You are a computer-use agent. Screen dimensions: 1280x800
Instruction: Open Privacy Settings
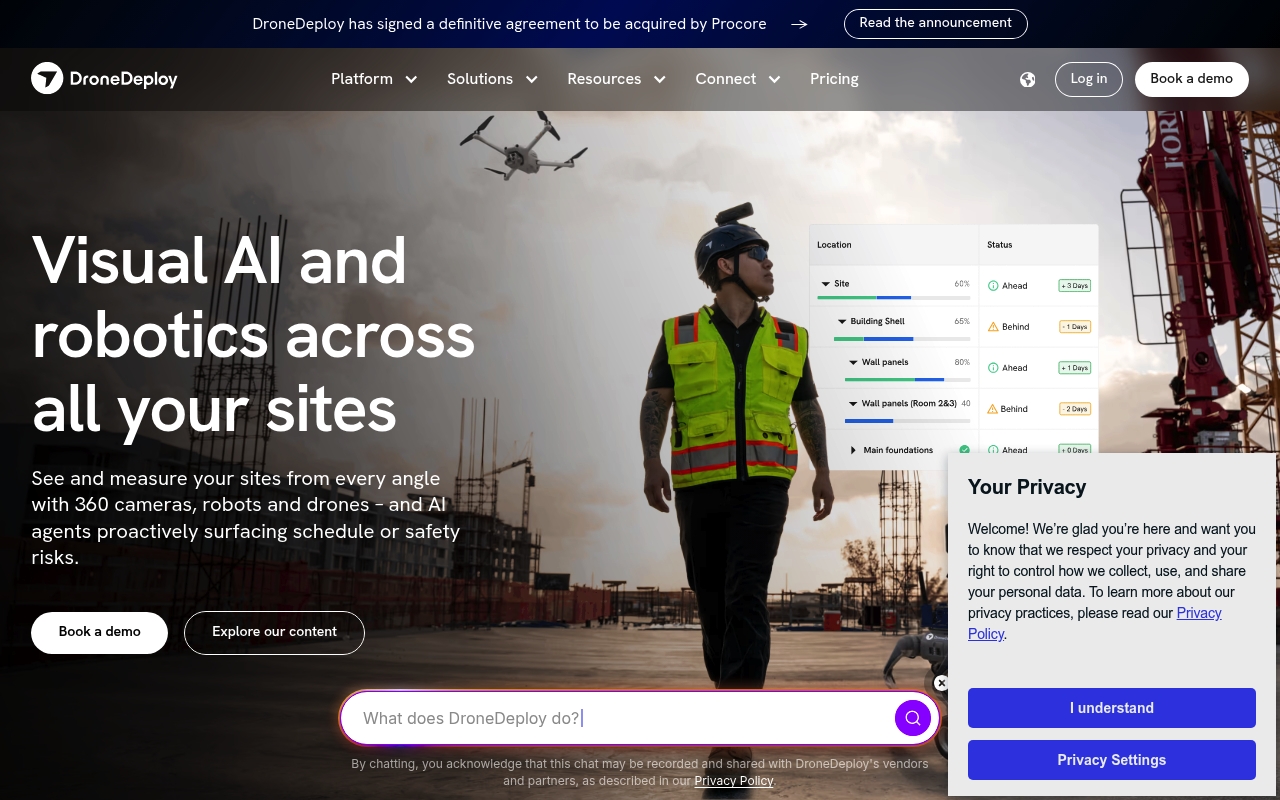pos(1111,760)
